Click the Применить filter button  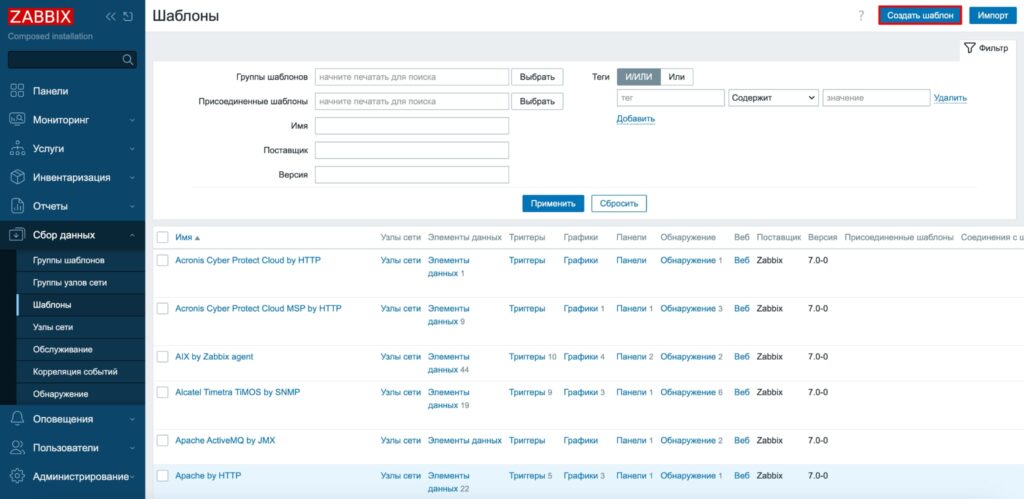click(x=552, y=203)
